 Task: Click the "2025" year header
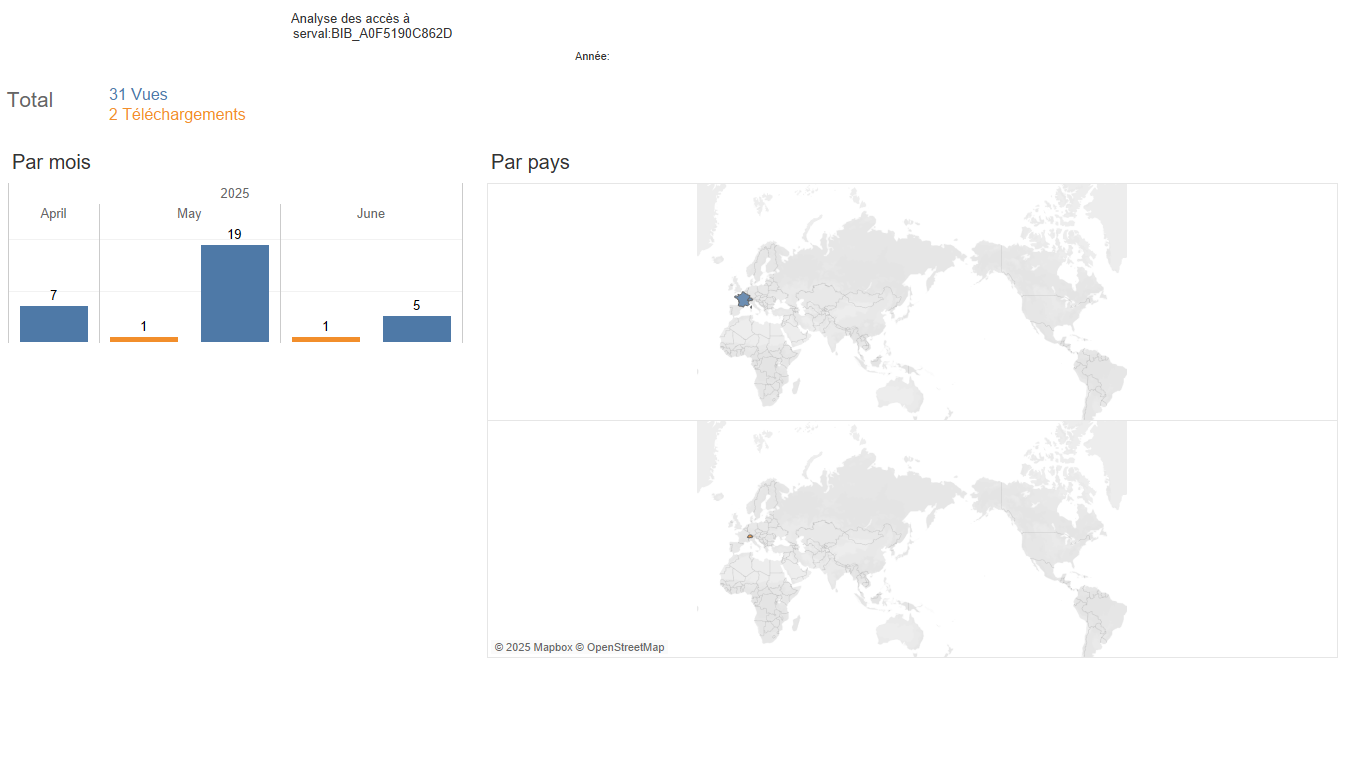pyautogui.click(x=235, y=194)
